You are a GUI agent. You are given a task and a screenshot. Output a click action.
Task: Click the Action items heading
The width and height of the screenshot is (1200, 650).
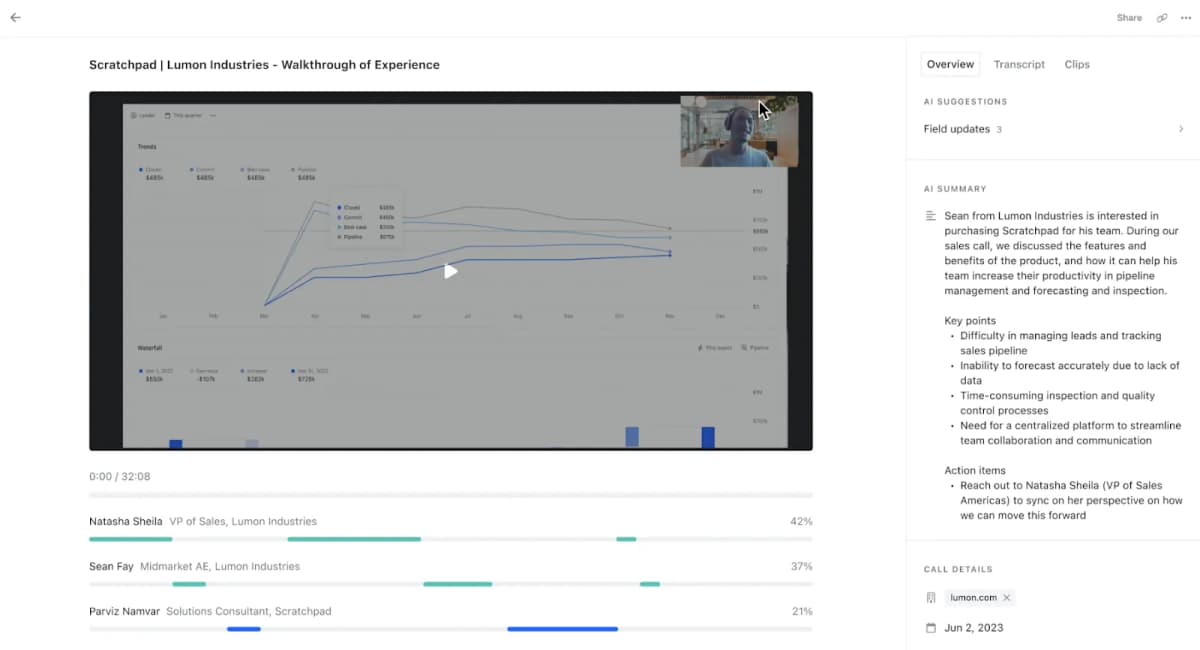[975, 471]
